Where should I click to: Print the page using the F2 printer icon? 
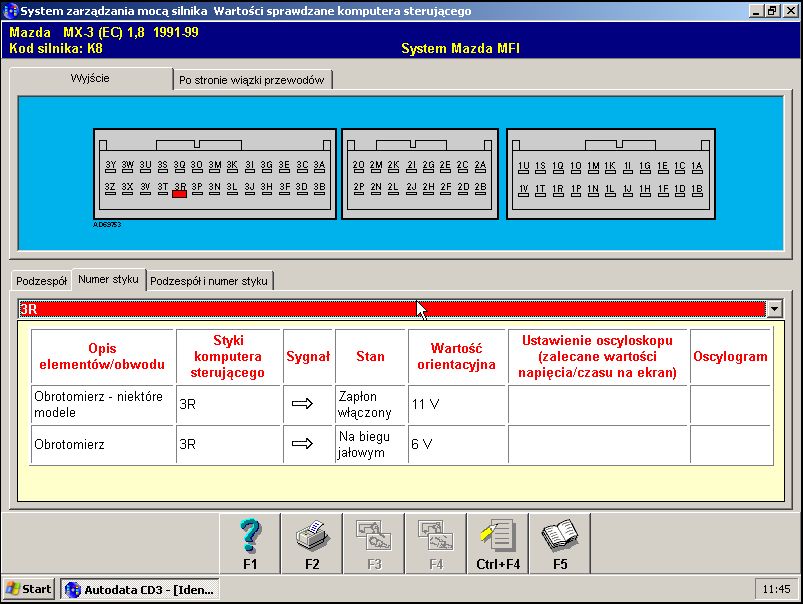pos(312,544)
